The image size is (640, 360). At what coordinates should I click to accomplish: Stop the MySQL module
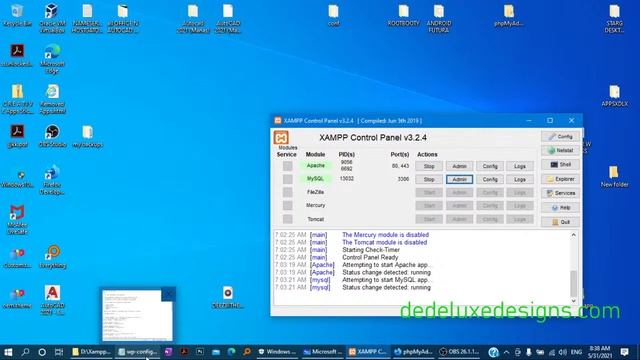(x=429, y=179)
